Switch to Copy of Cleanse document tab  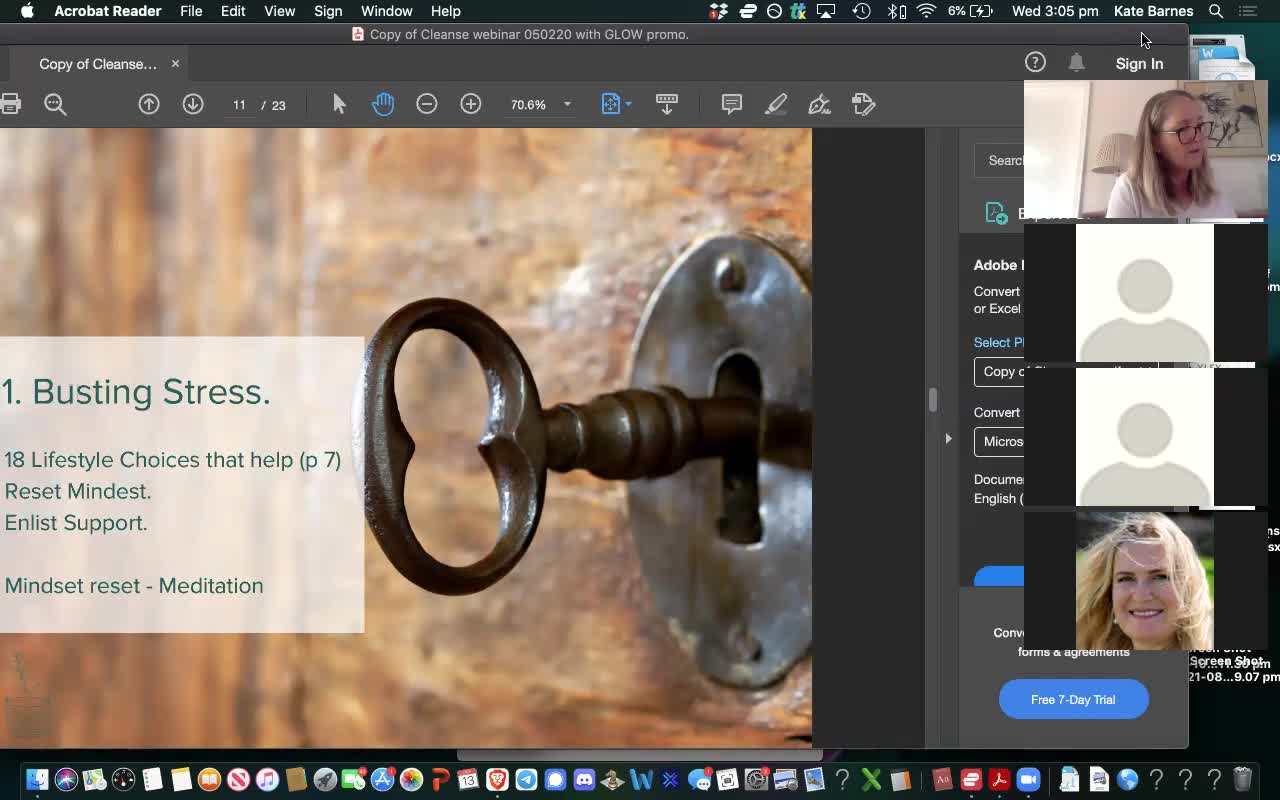coord(98,64)
